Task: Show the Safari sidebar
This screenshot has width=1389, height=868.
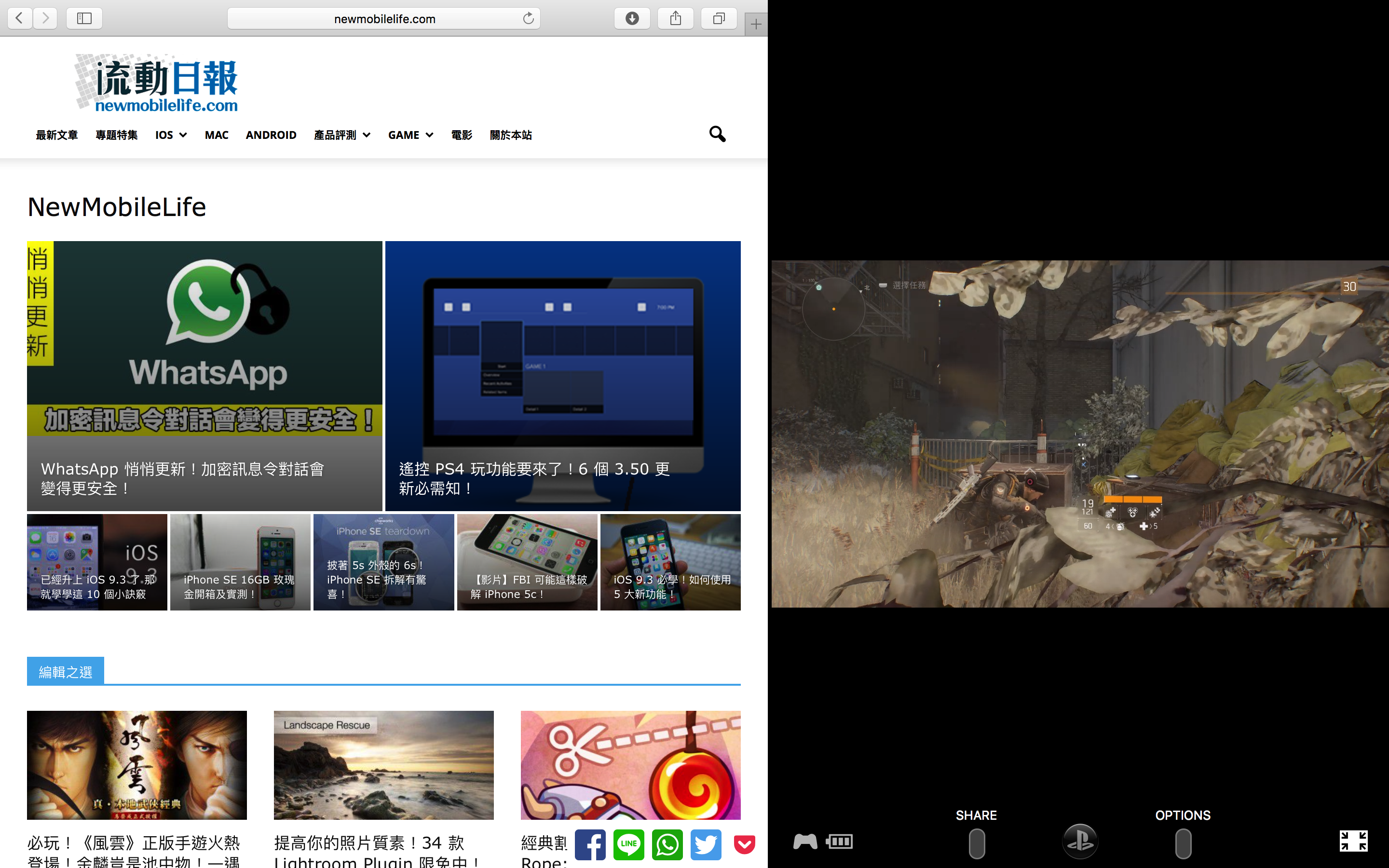Action: 84,18
